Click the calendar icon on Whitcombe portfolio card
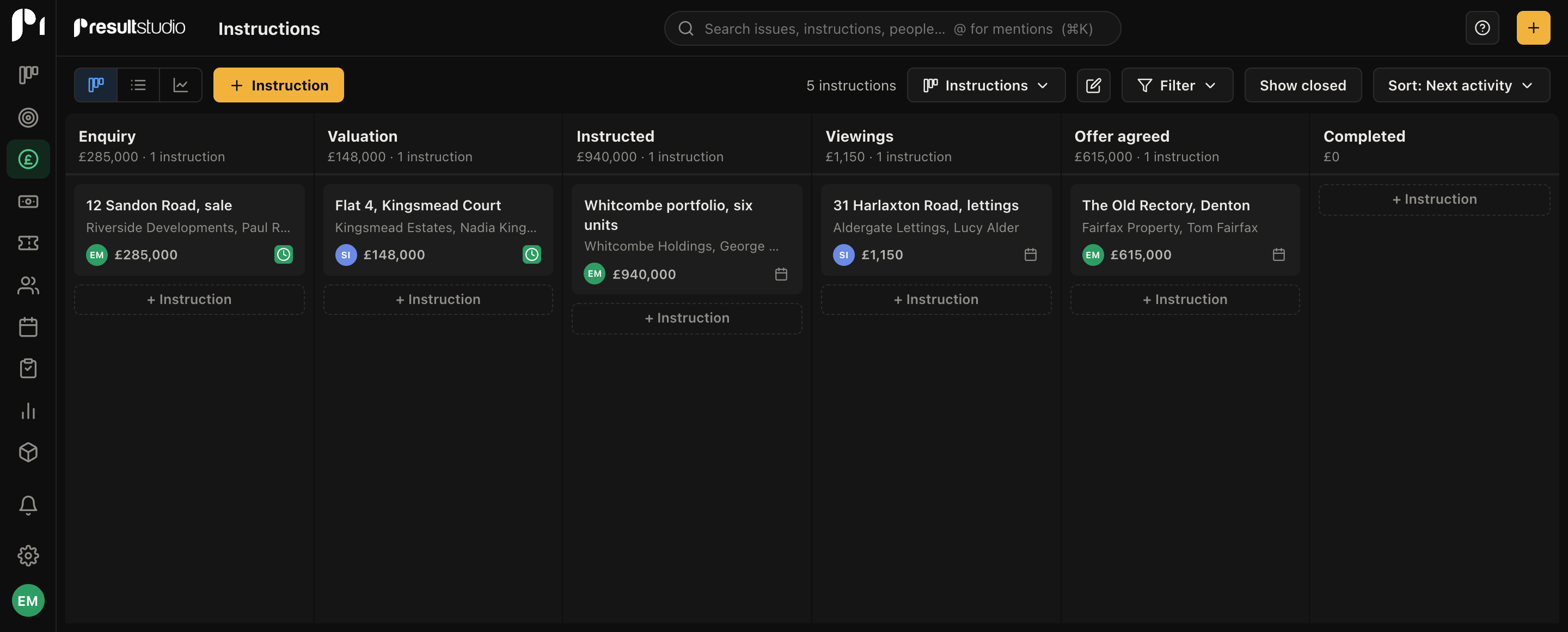The height and width of the screenshot is (632, 1568). click(x=781, y=274)
